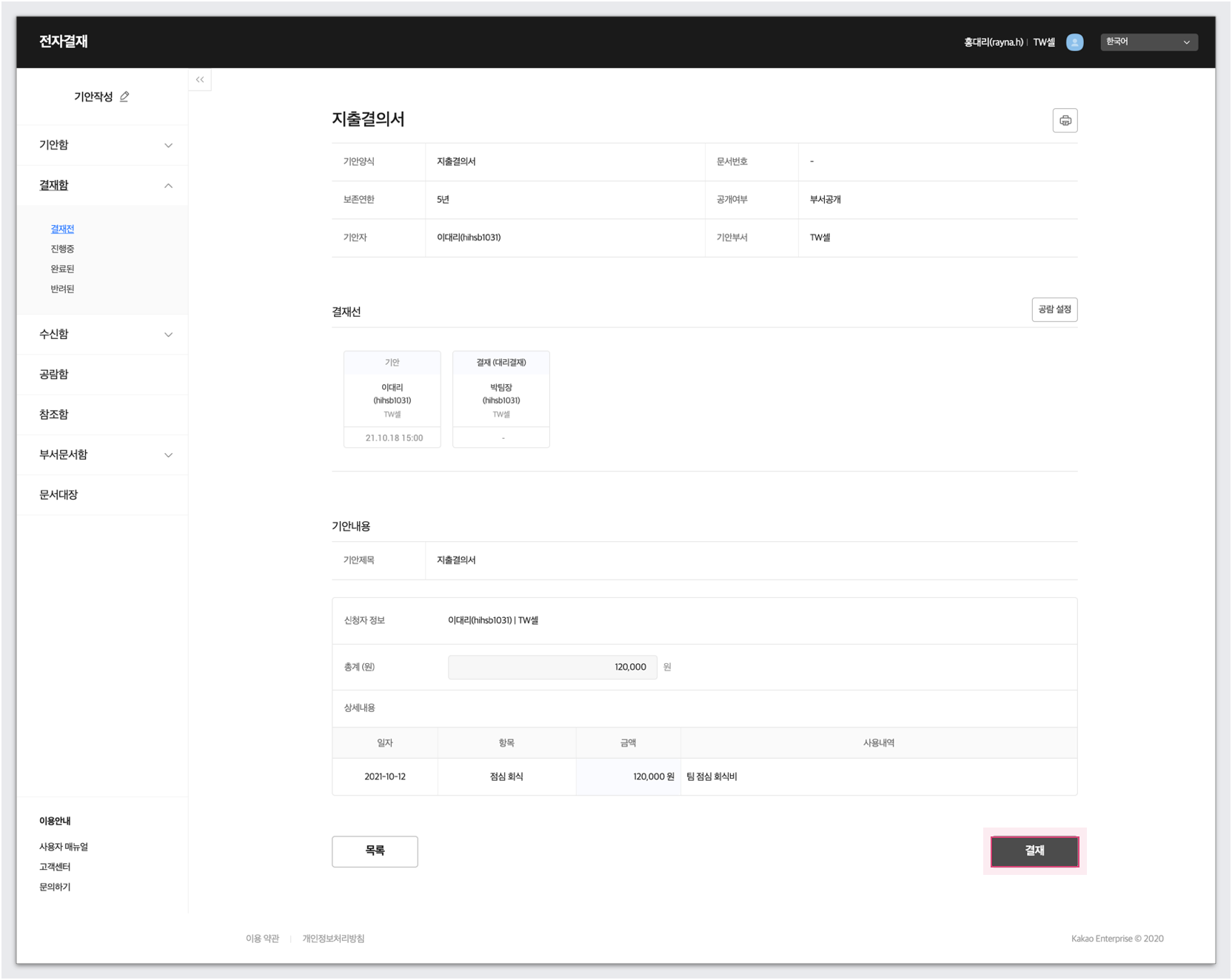Open the 고객센터 link
1232x980 pixels.
point(55,867)
